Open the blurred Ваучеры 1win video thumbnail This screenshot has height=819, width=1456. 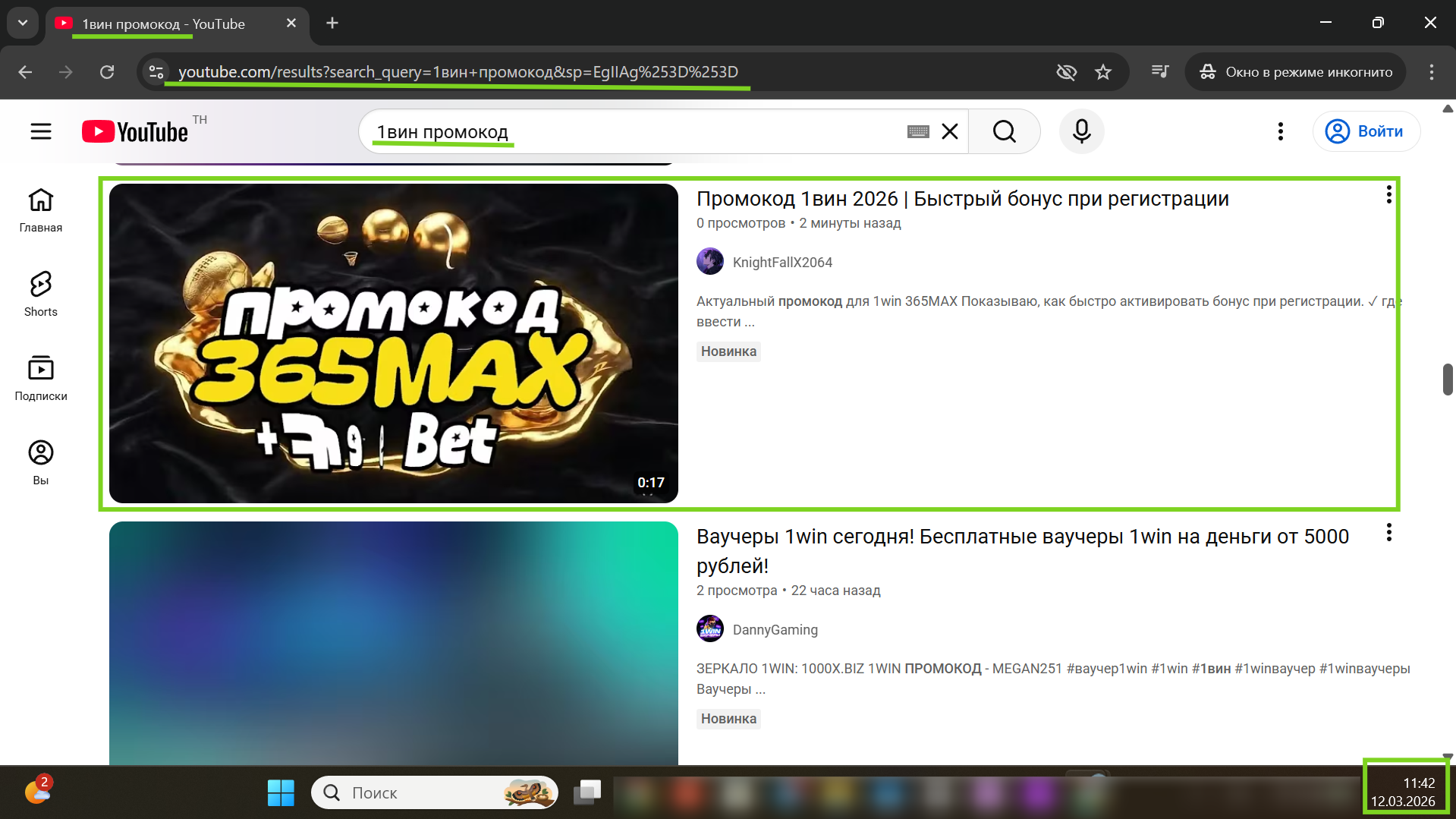click(x=394, y=643)
